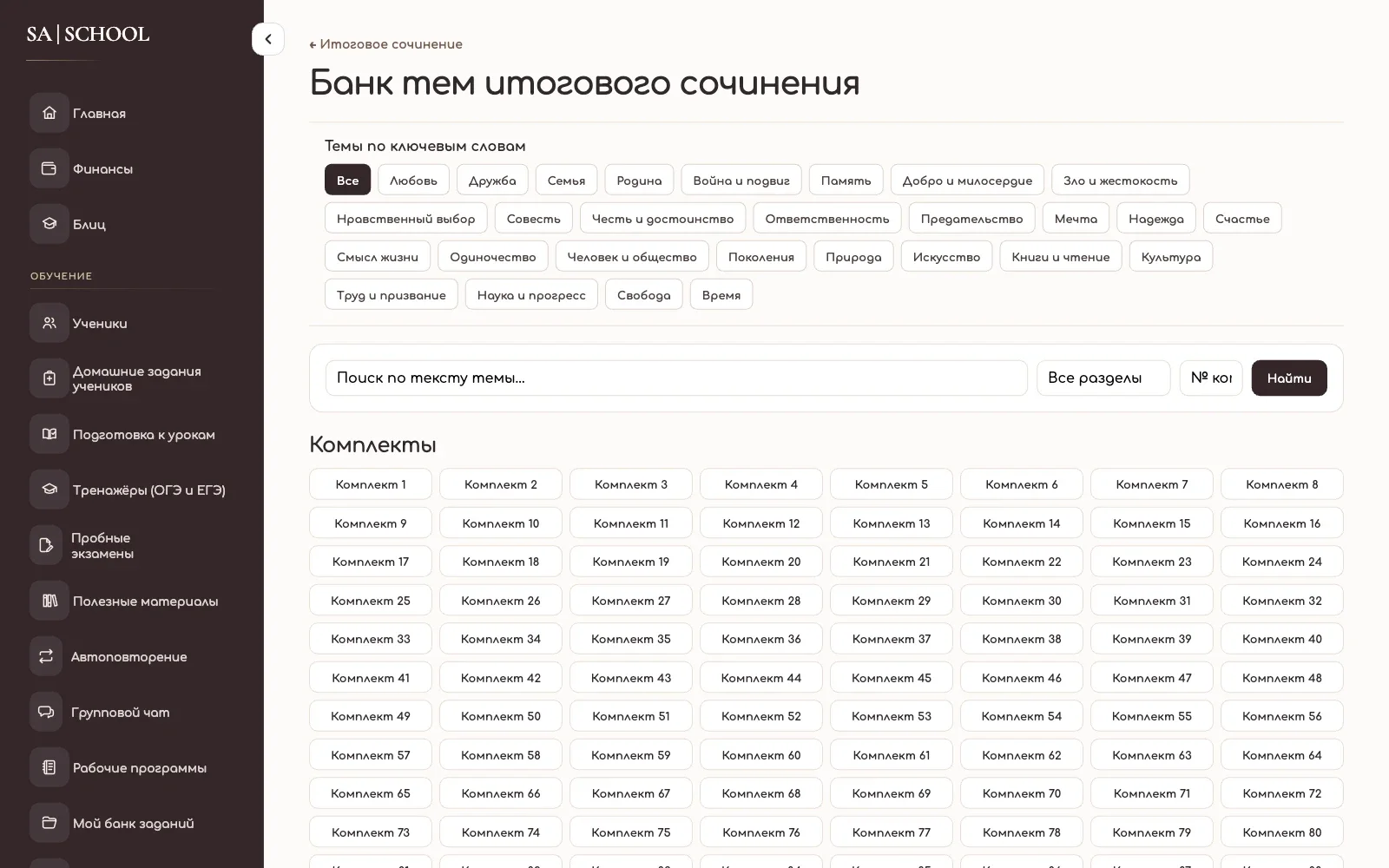Select the Все keyword filter chip
Image resolution: width=1389 pixels, height=868 pixels.
(347, 180)
